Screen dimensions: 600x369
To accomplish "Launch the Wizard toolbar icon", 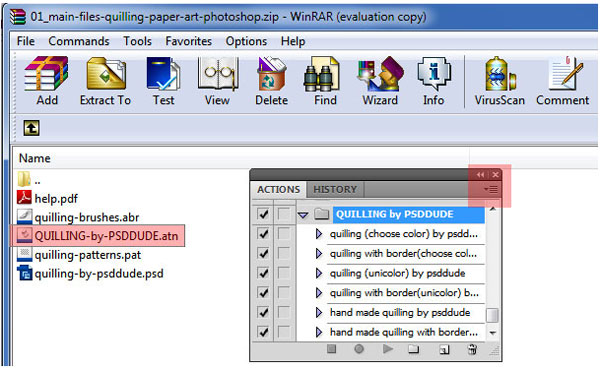I will (380, 74).
